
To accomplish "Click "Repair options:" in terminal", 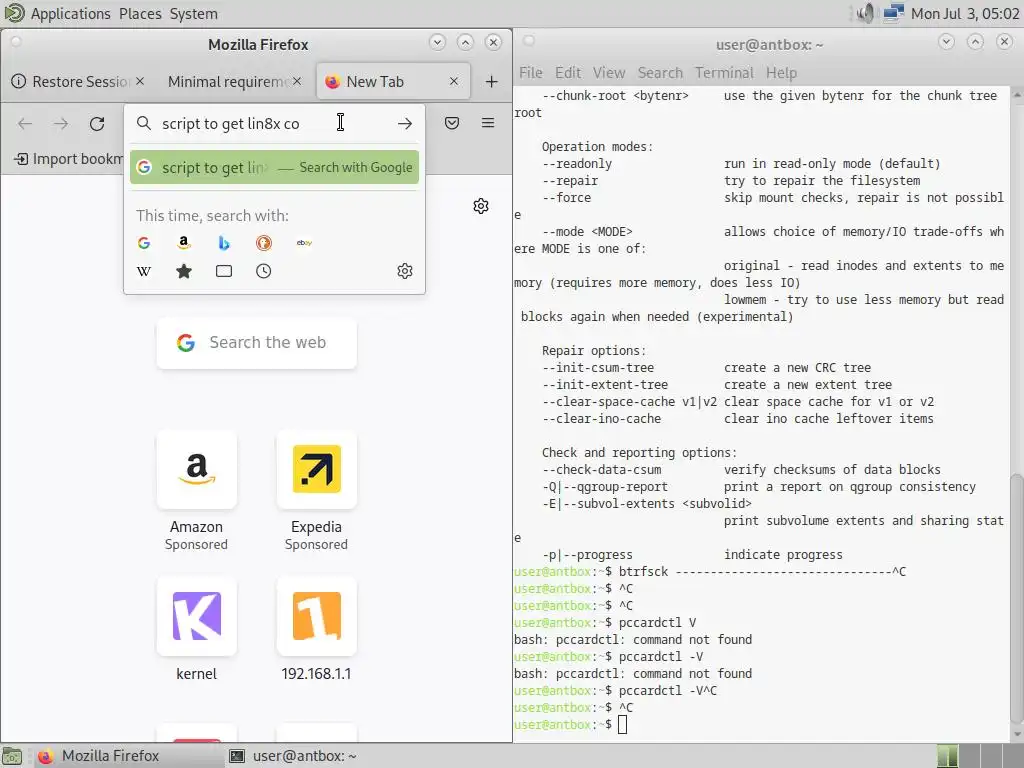I will [594, 351].
